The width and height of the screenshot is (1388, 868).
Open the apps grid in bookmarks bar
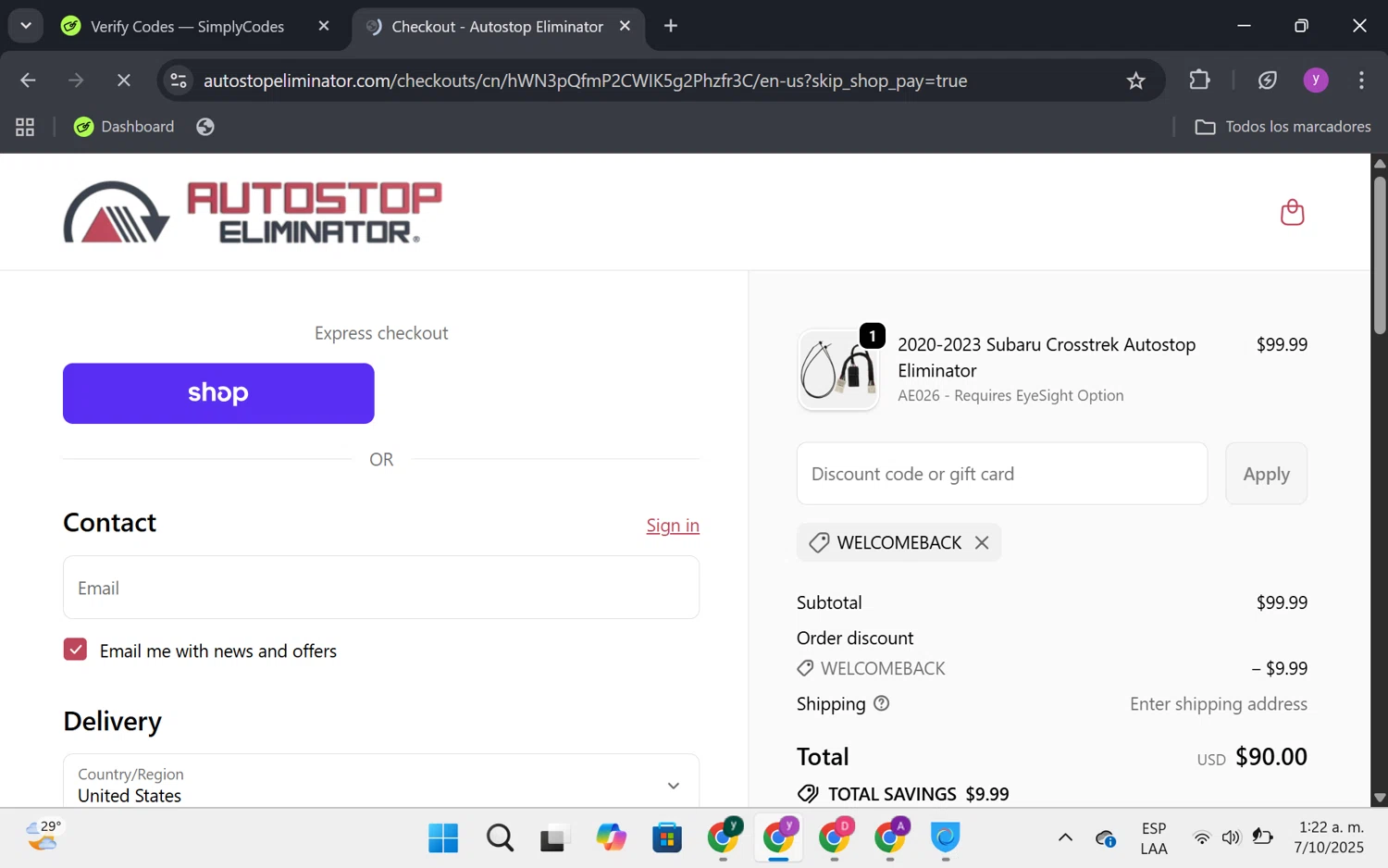pos(25,127)
